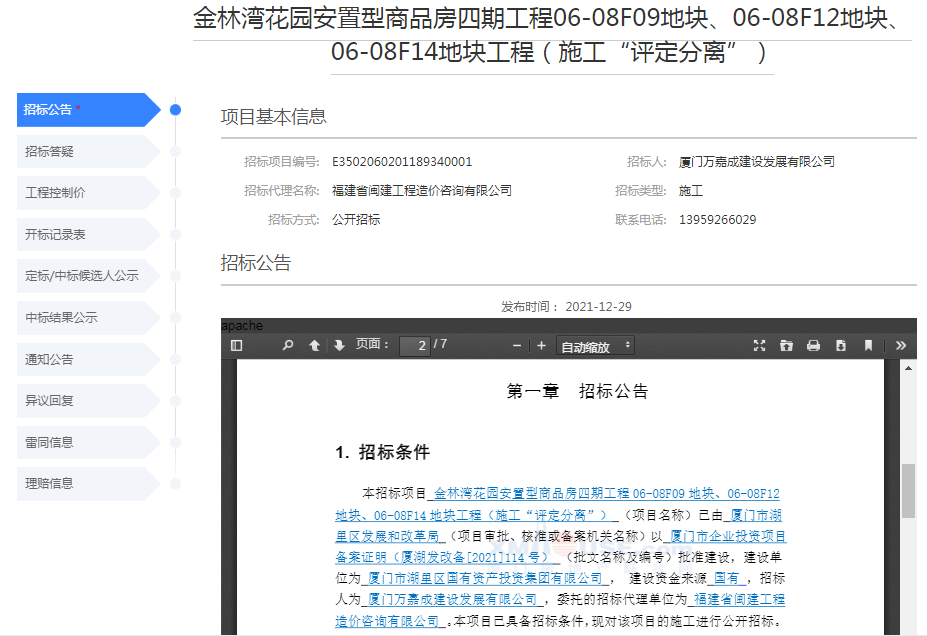This screenshot has width=927, height=636.
Task: Click the 施工 bid type value
Action: pos(691,191)
